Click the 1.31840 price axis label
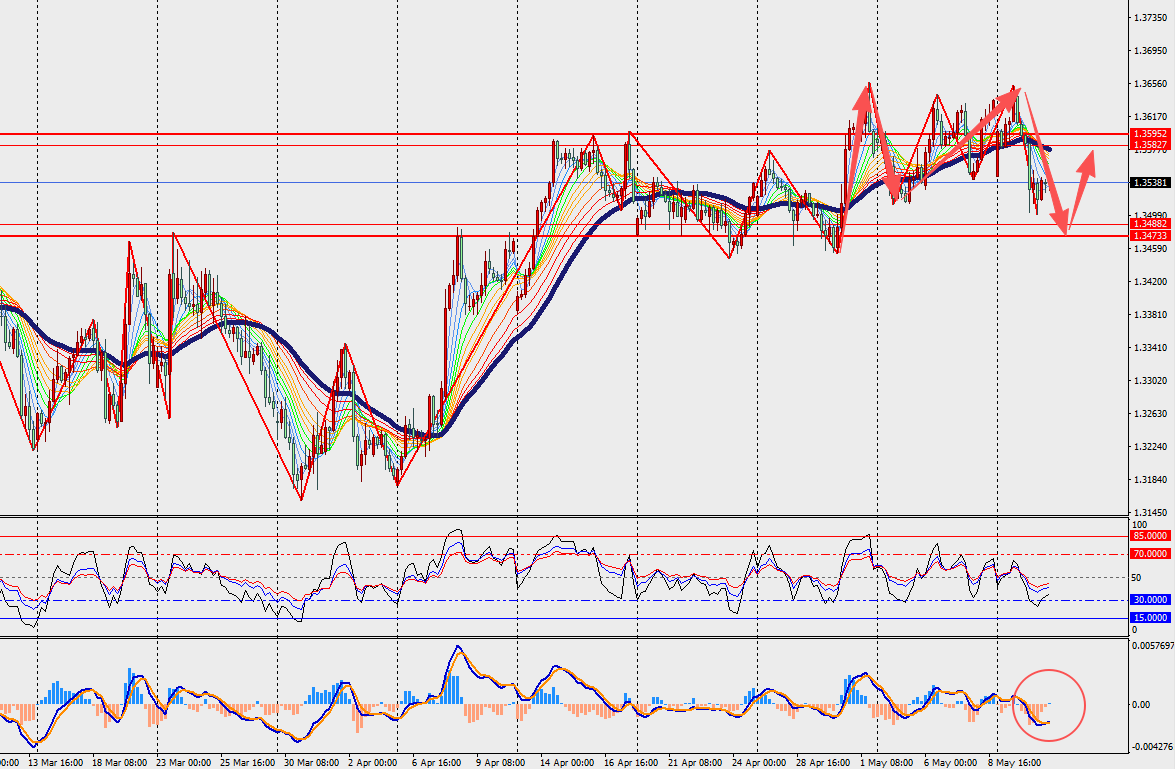The width and height of the screenshot is (1176, 769). (x=1150, y=480)
